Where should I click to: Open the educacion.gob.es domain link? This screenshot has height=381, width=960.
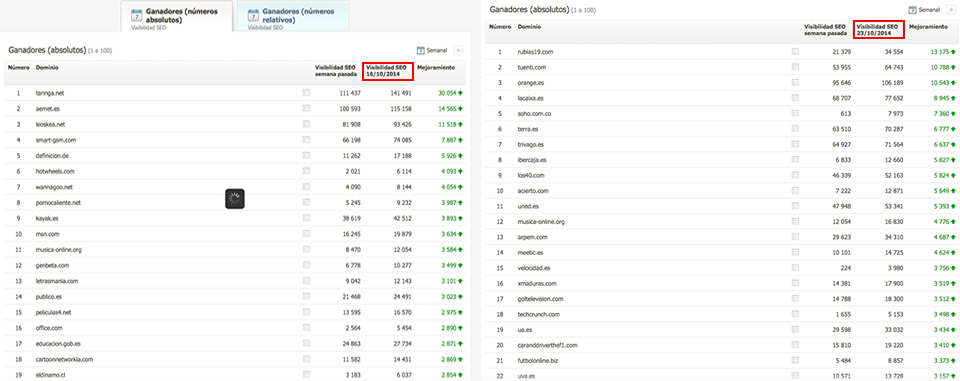[58, 344]
